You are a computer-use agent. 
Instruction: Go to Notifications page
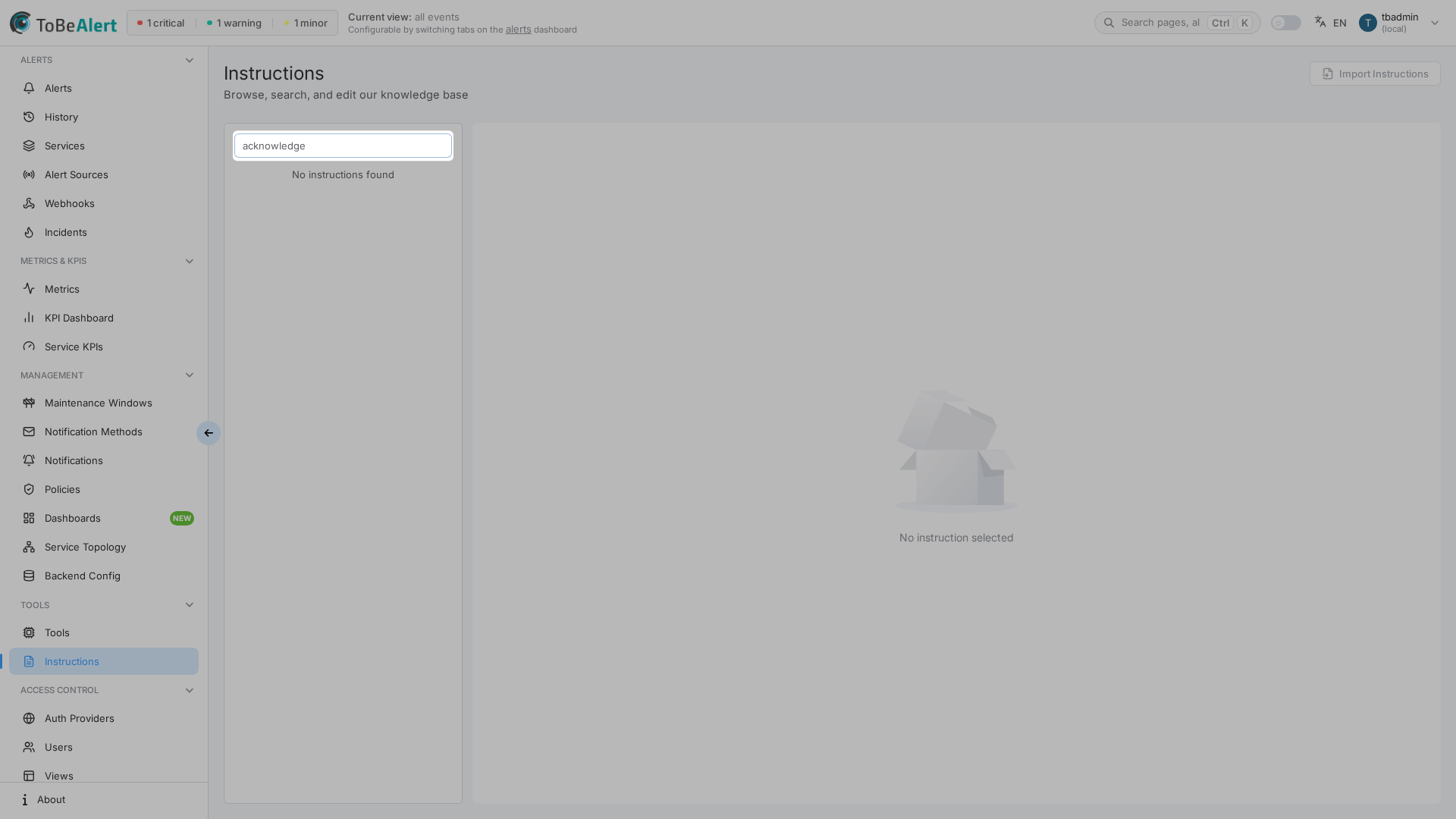[104, 460]
